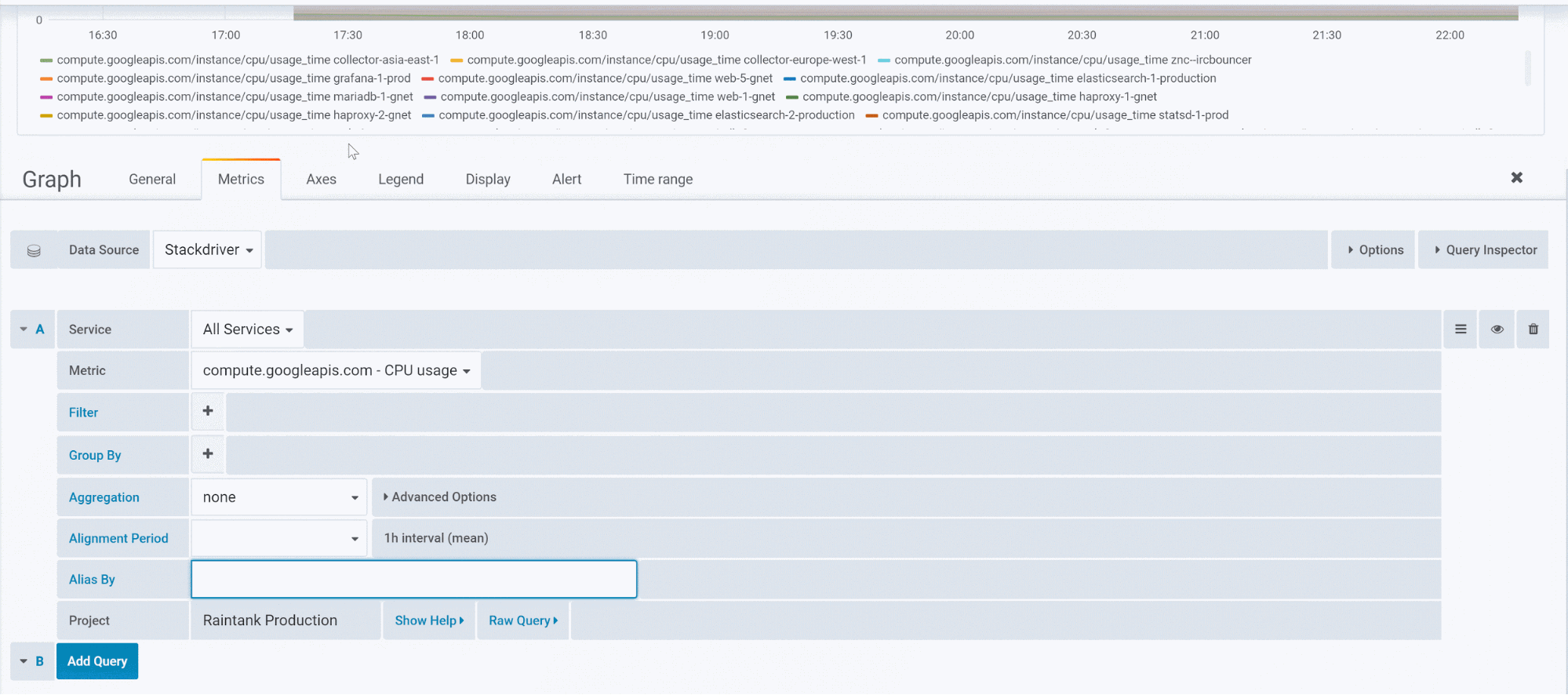The image size is (1568, 695).
Task: Click query letter B
Action: pos(40,661)
